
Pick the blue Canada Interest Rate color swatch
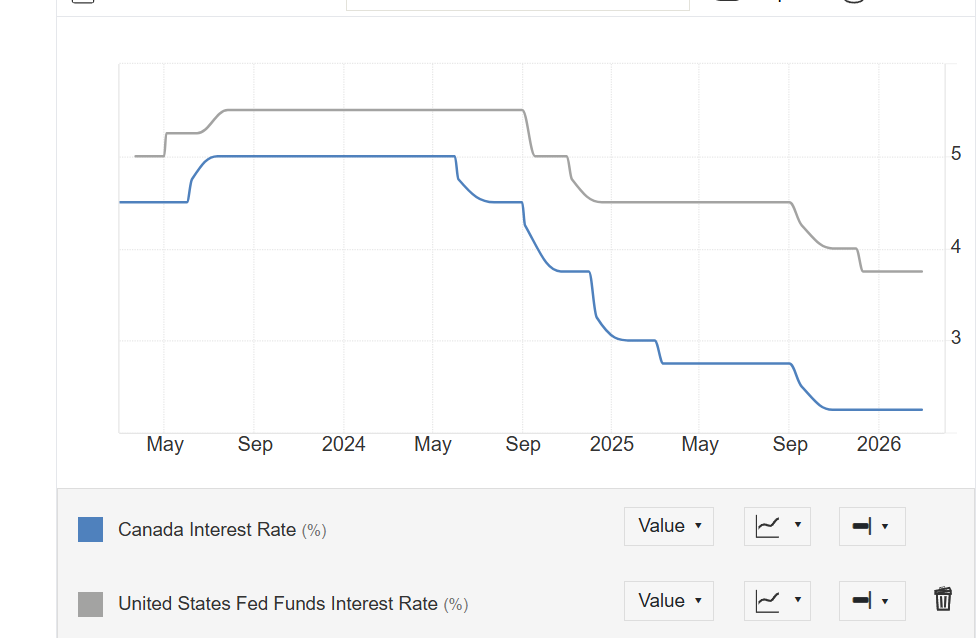[x=90, y=530]
